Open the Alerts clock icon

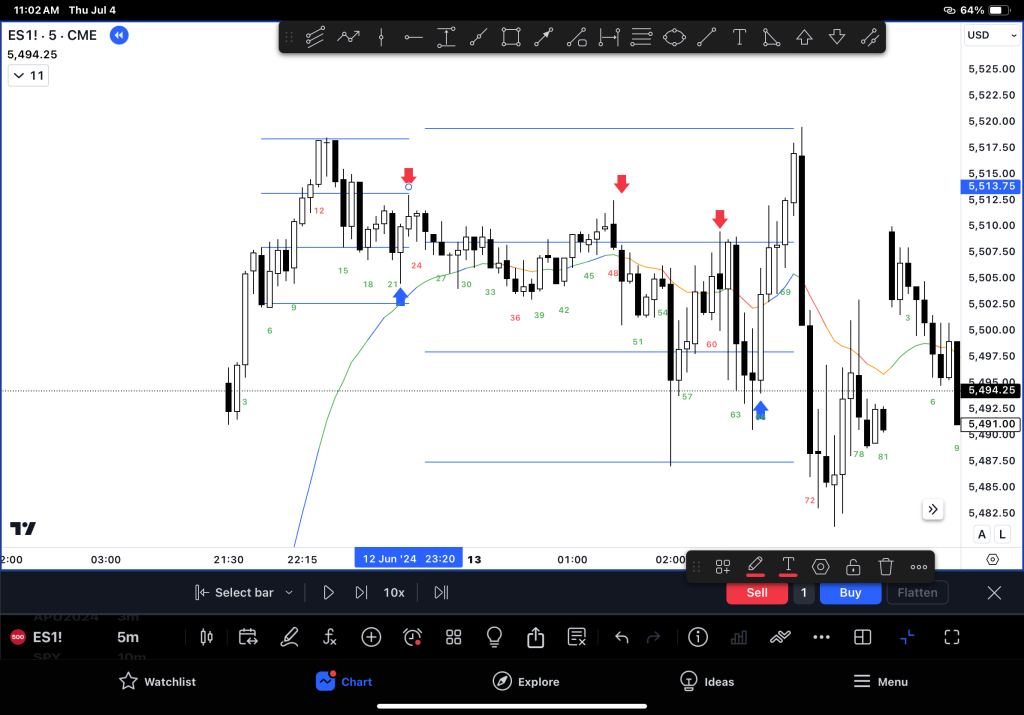tap(412, 637)
